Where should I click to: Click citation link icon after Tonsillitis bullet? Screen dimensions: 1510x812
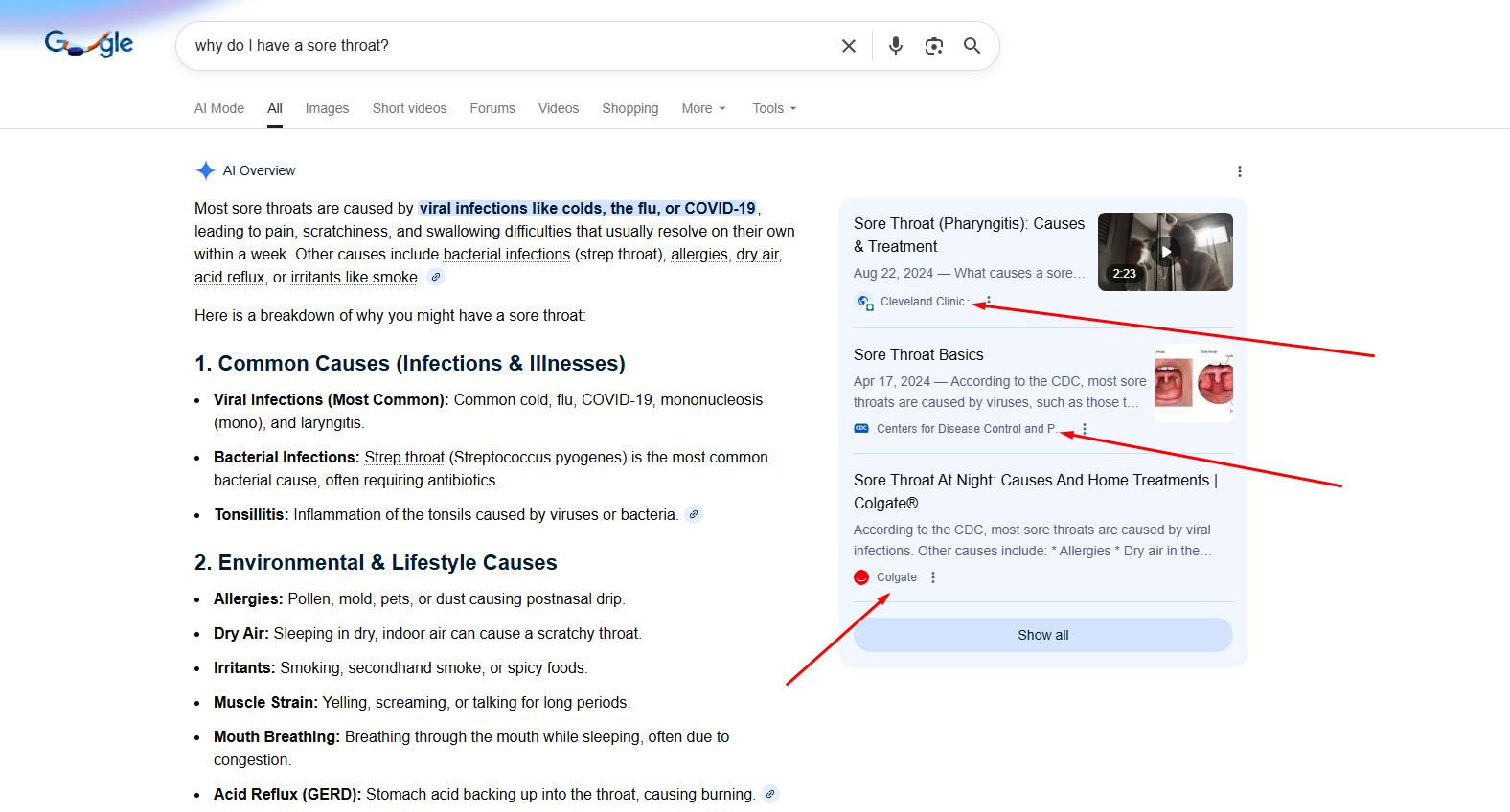(694, 515)
